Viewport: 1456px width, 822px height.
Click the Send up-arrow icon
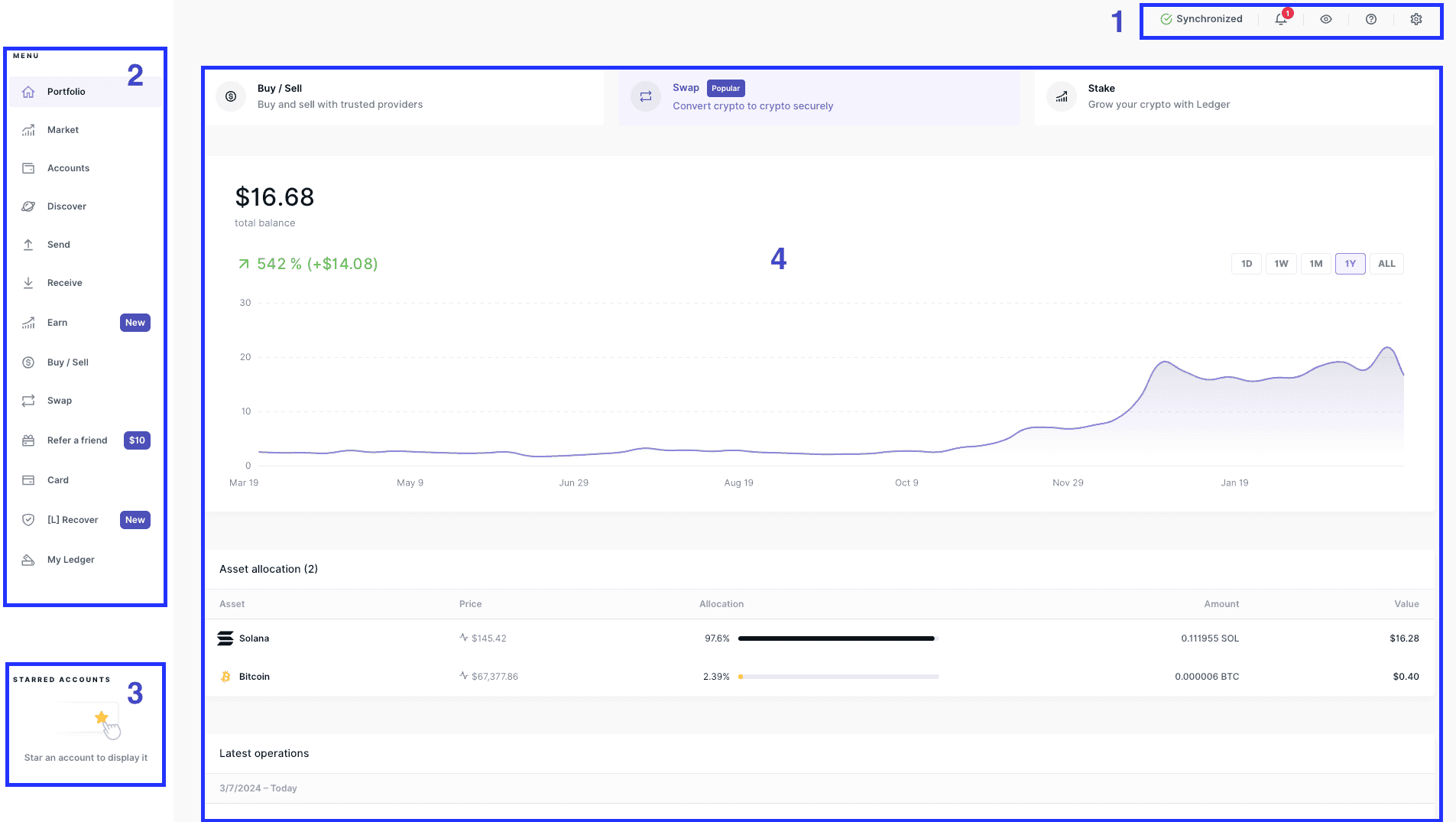pos(28,245)
